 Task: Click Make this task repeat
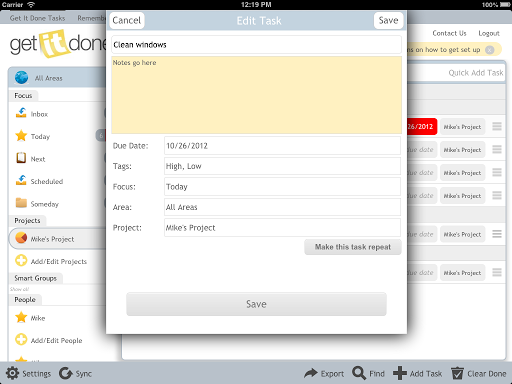[x=353, y=247]
